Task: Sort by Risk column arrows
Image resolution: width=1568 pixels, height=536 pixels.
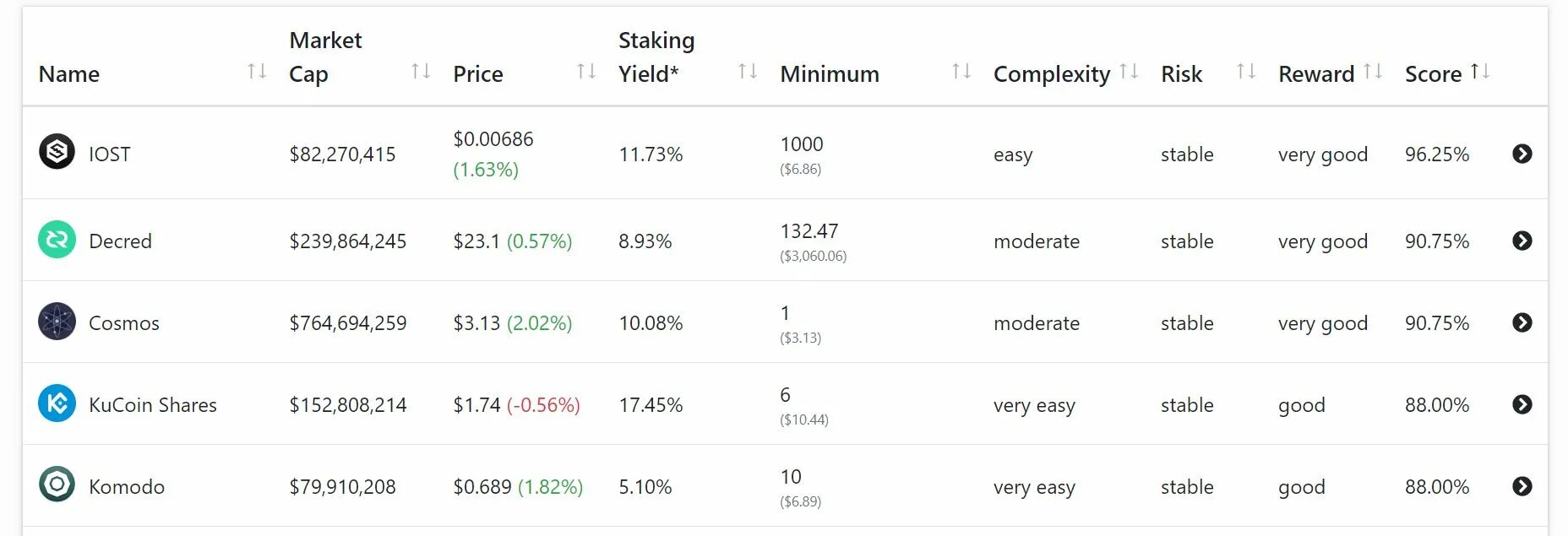Action: [x=1246, y=72]
